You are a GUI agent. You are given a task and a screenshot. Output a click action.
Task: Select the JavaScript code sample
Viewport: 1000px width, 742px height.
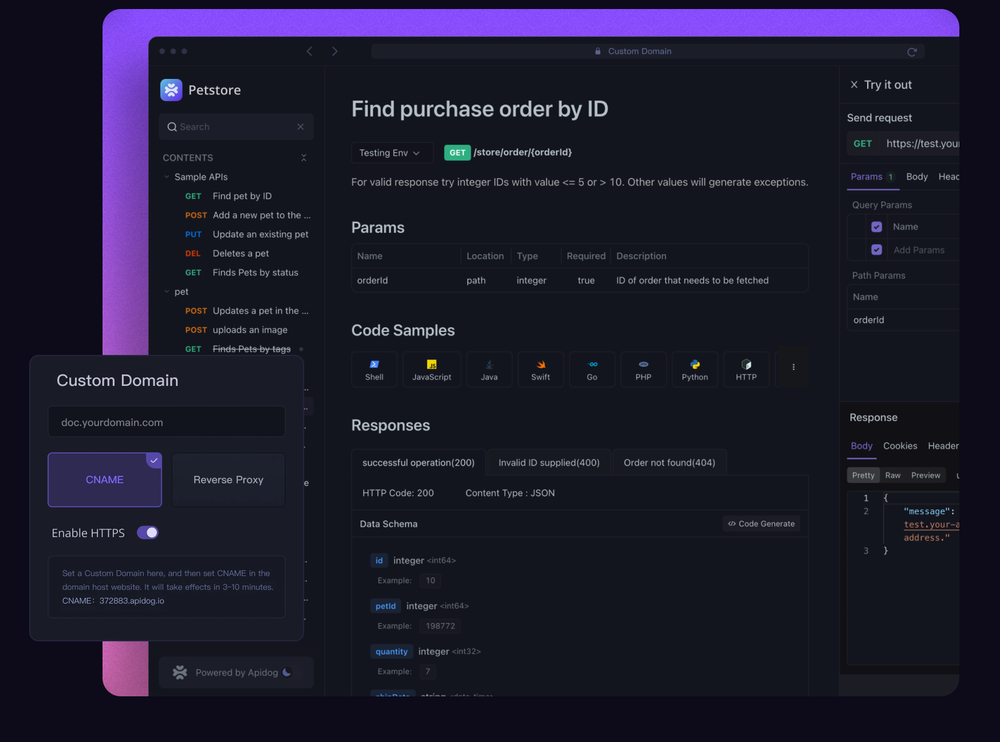432,369
